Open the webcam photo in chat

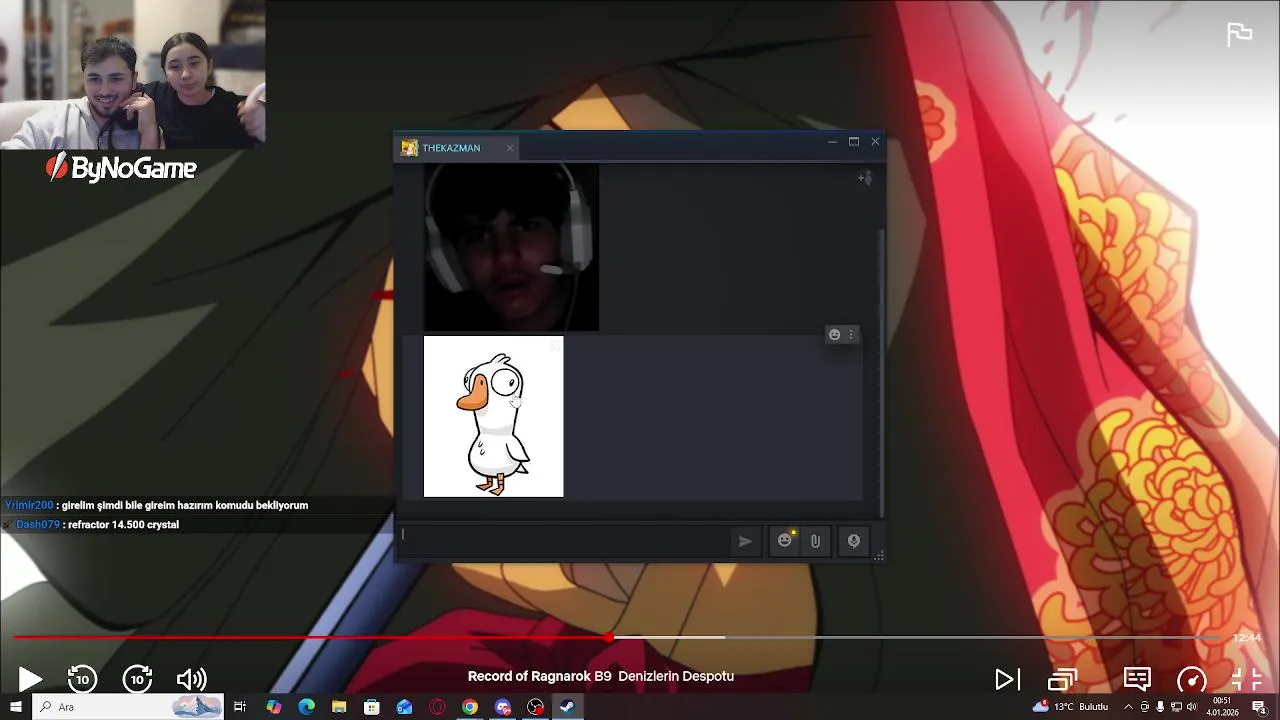coord(511,247)
